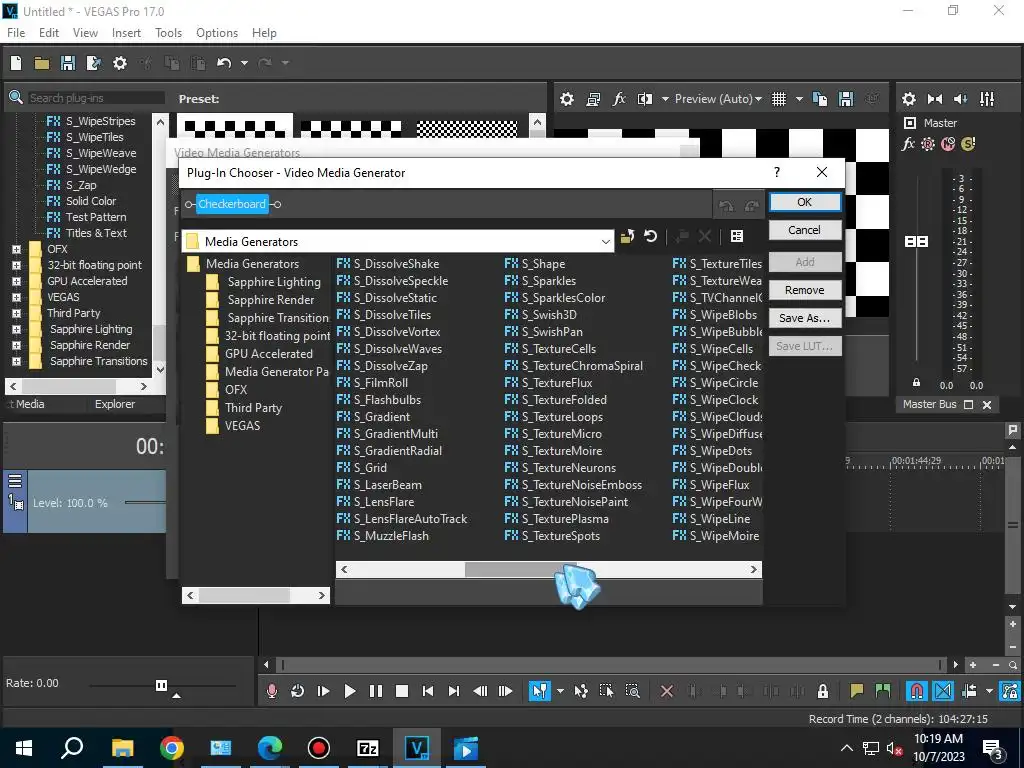This screenshot has width=1024, height=768.
Task: Click the Stop button in transport bar
Action: 402,691
